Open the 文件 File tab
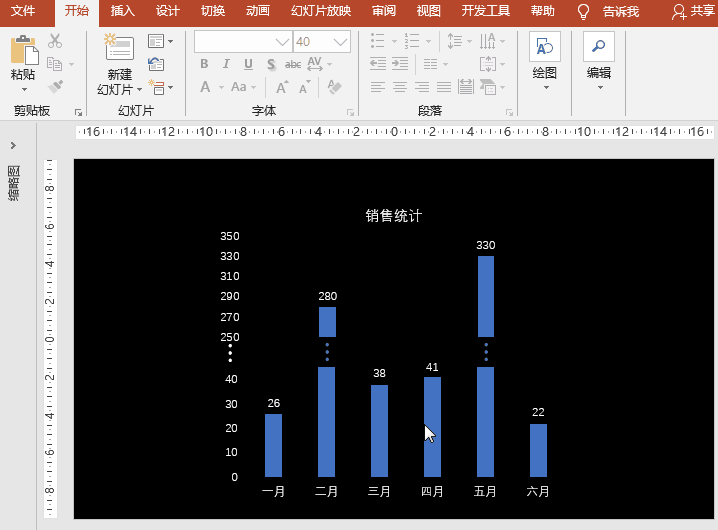718x530 pixels. pos(23,11)
